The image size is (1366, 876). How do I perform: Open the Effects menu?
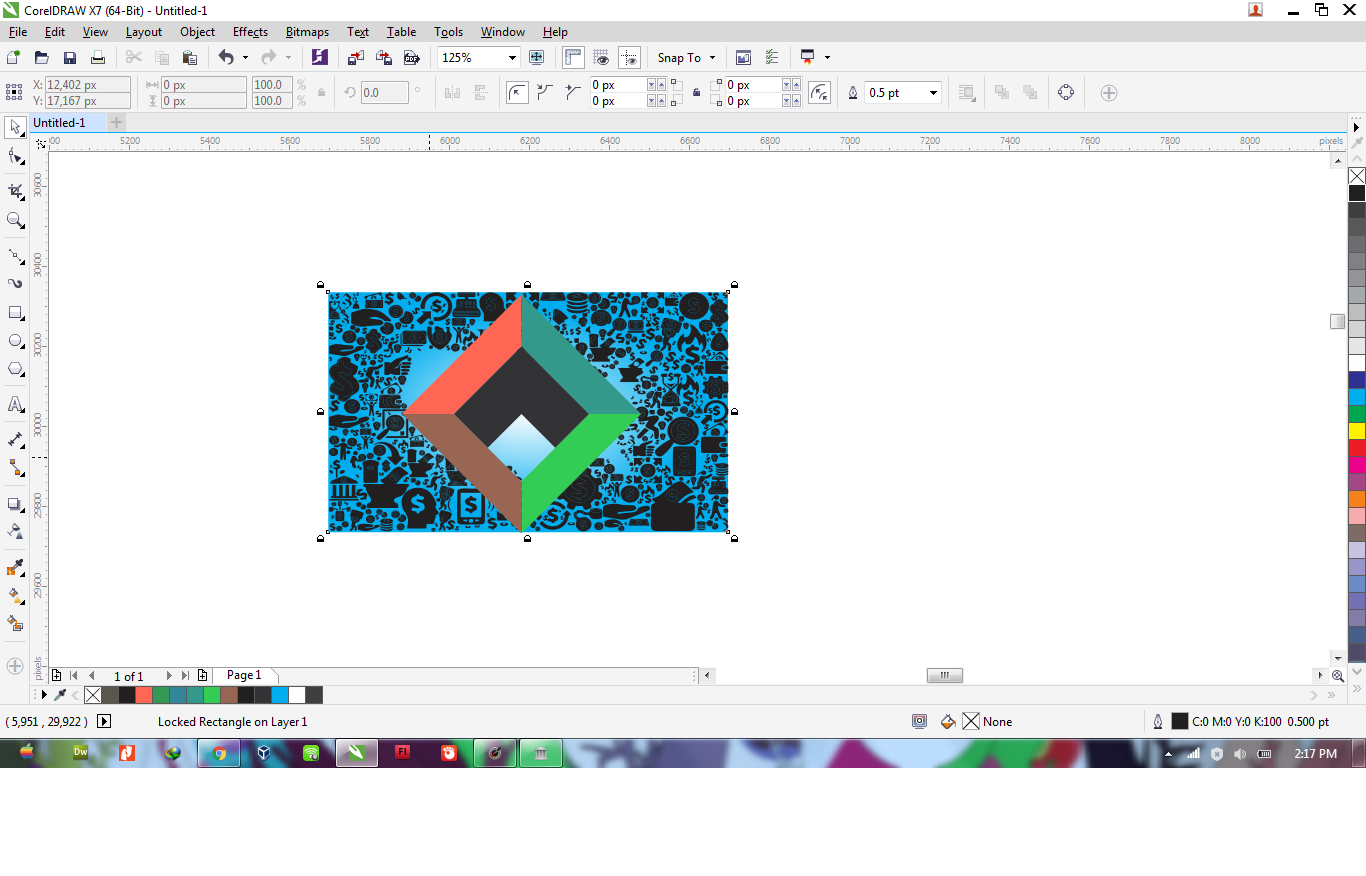pos(250,32)
